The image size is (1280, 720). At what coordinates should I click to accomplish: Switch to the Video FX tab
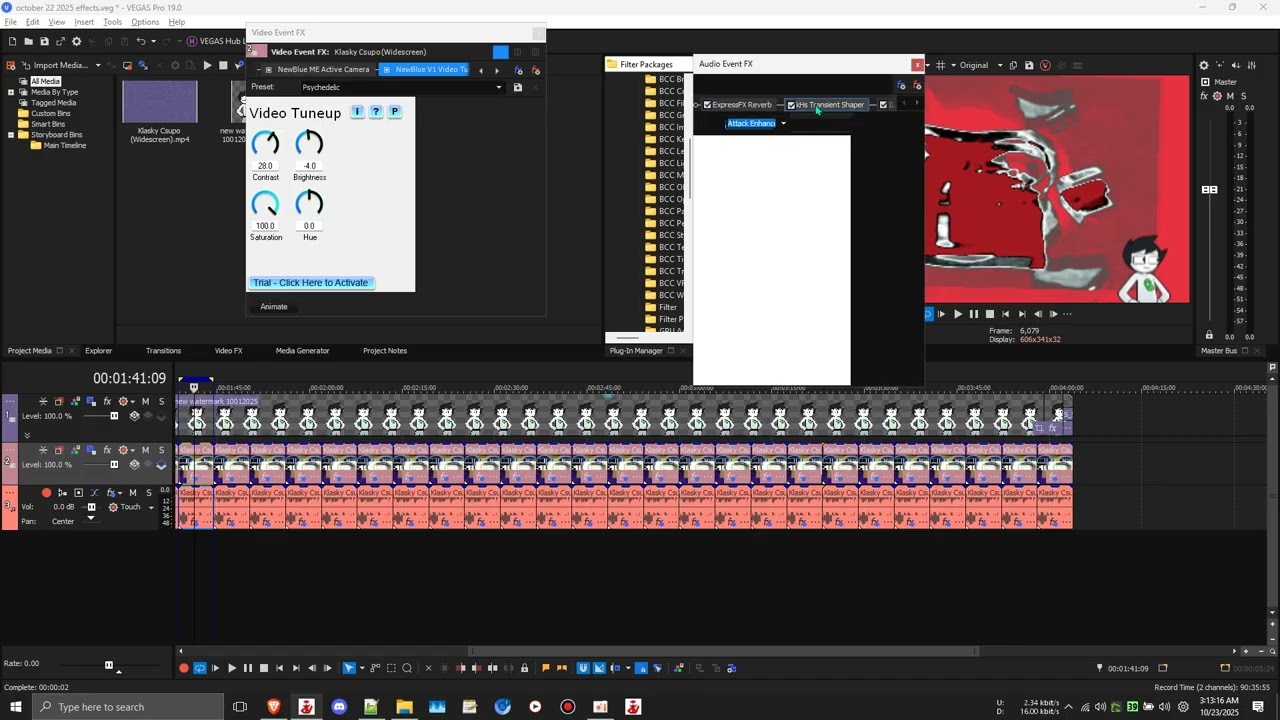click(x=228, y=351)
